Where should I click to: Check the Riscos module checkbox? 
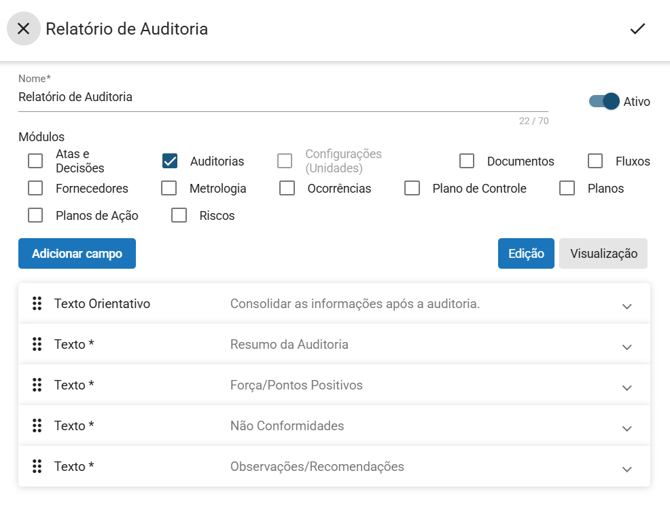[x=179, y=215]
